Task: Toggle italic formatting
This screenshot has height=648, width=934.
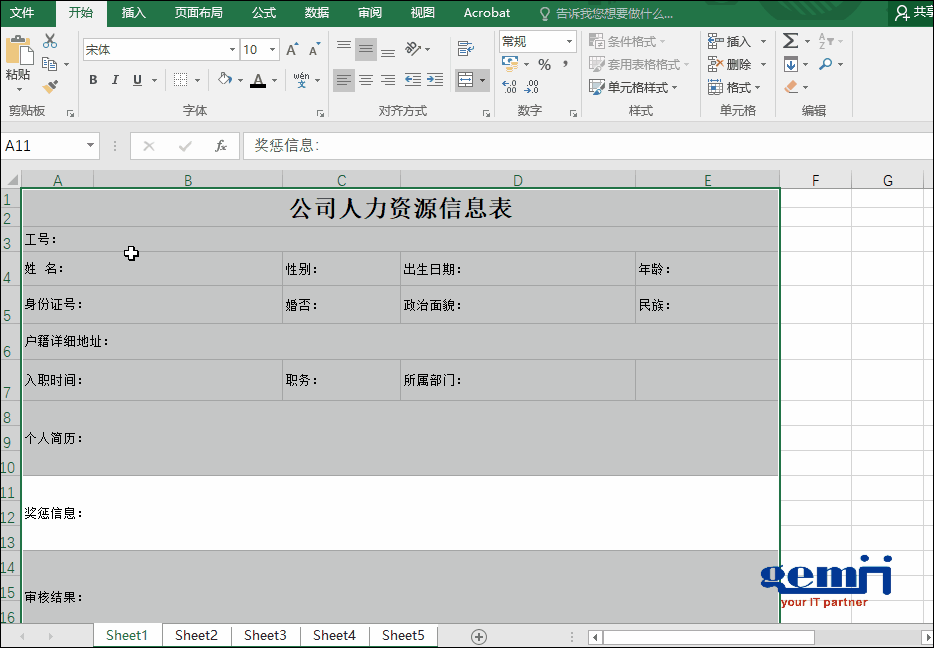Action: [115, 80]
